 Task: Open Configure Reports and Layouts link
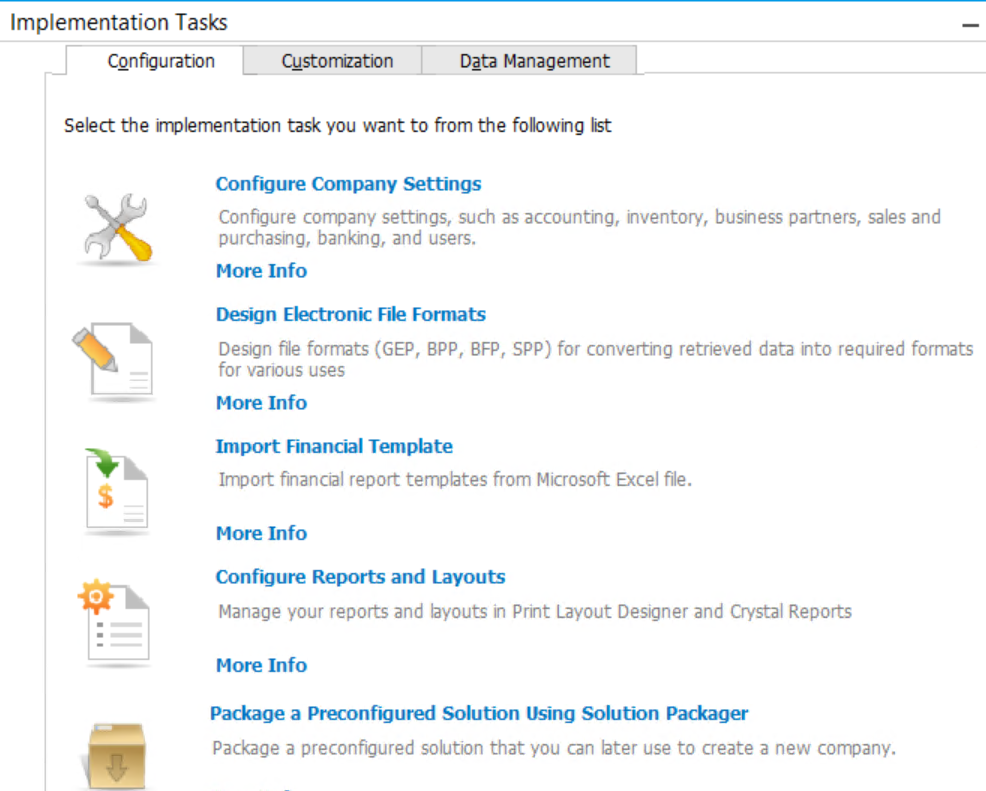coord(360,577)
